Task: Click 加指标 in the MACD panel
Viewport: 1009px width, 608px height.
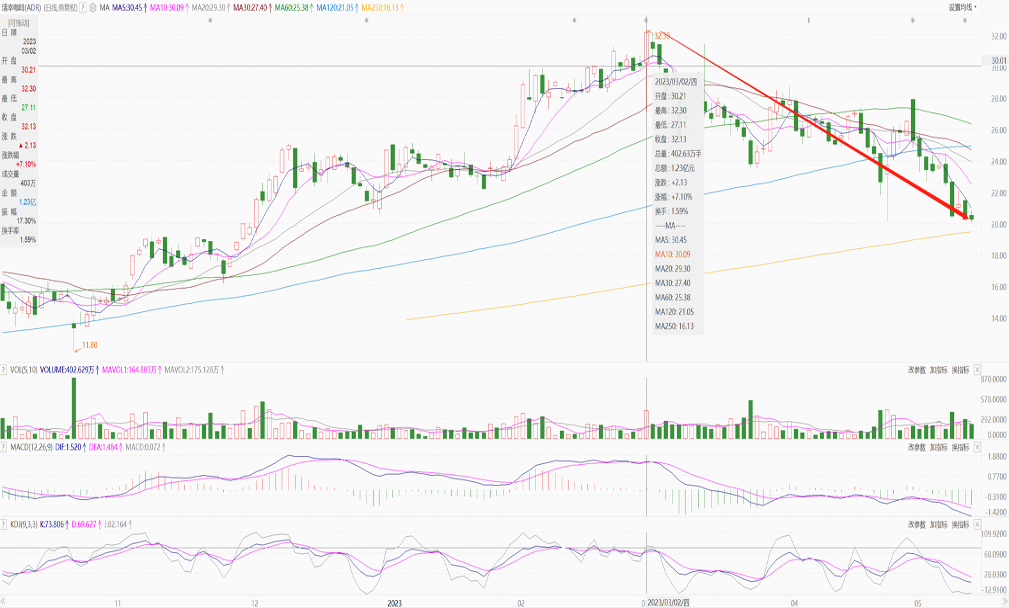Action: click(938, 447)
